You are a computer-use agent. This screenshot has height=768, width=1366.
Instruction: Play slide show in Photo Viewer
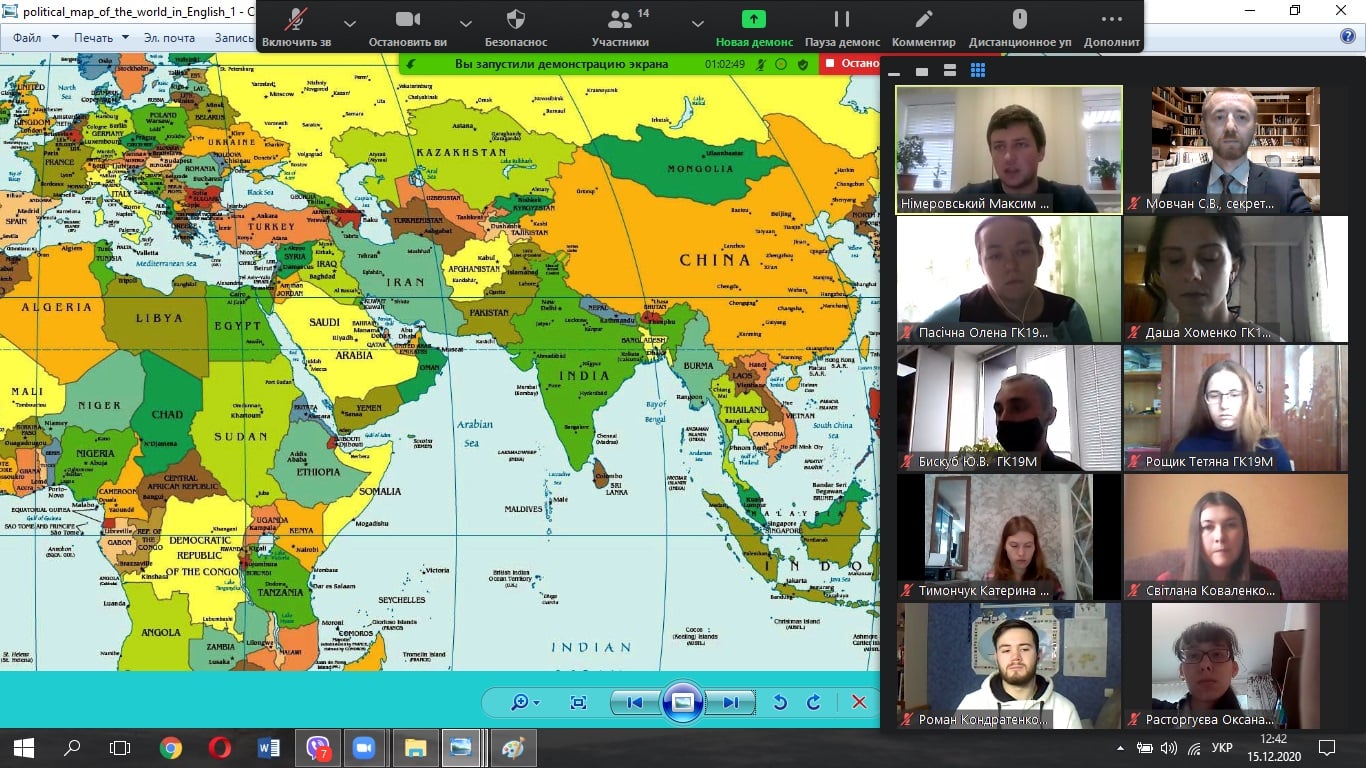(x=682, y=702)
